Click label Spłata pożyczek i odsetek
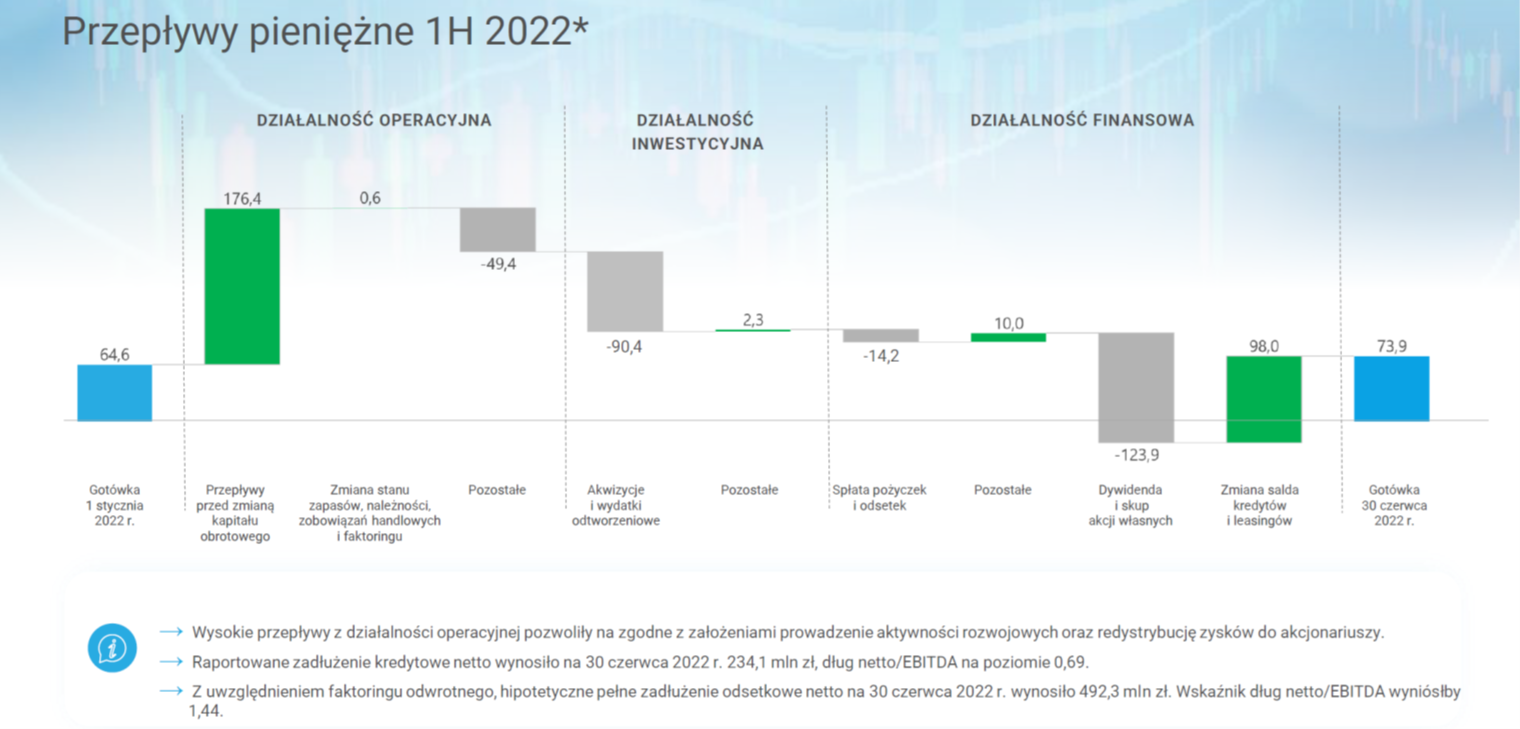 (880, 498)
